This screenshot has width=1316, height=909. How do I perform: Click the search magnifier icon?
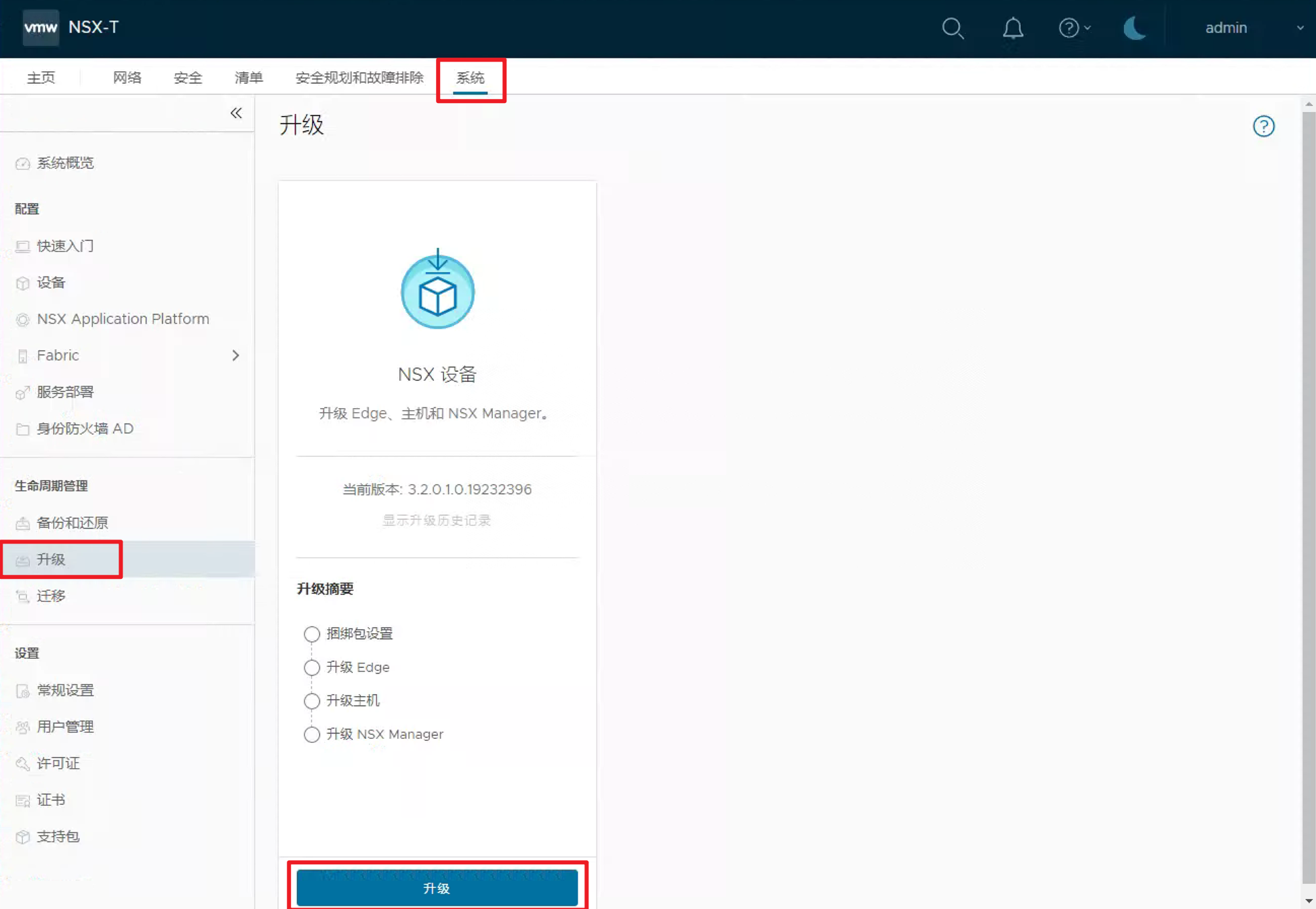(953, 28)
